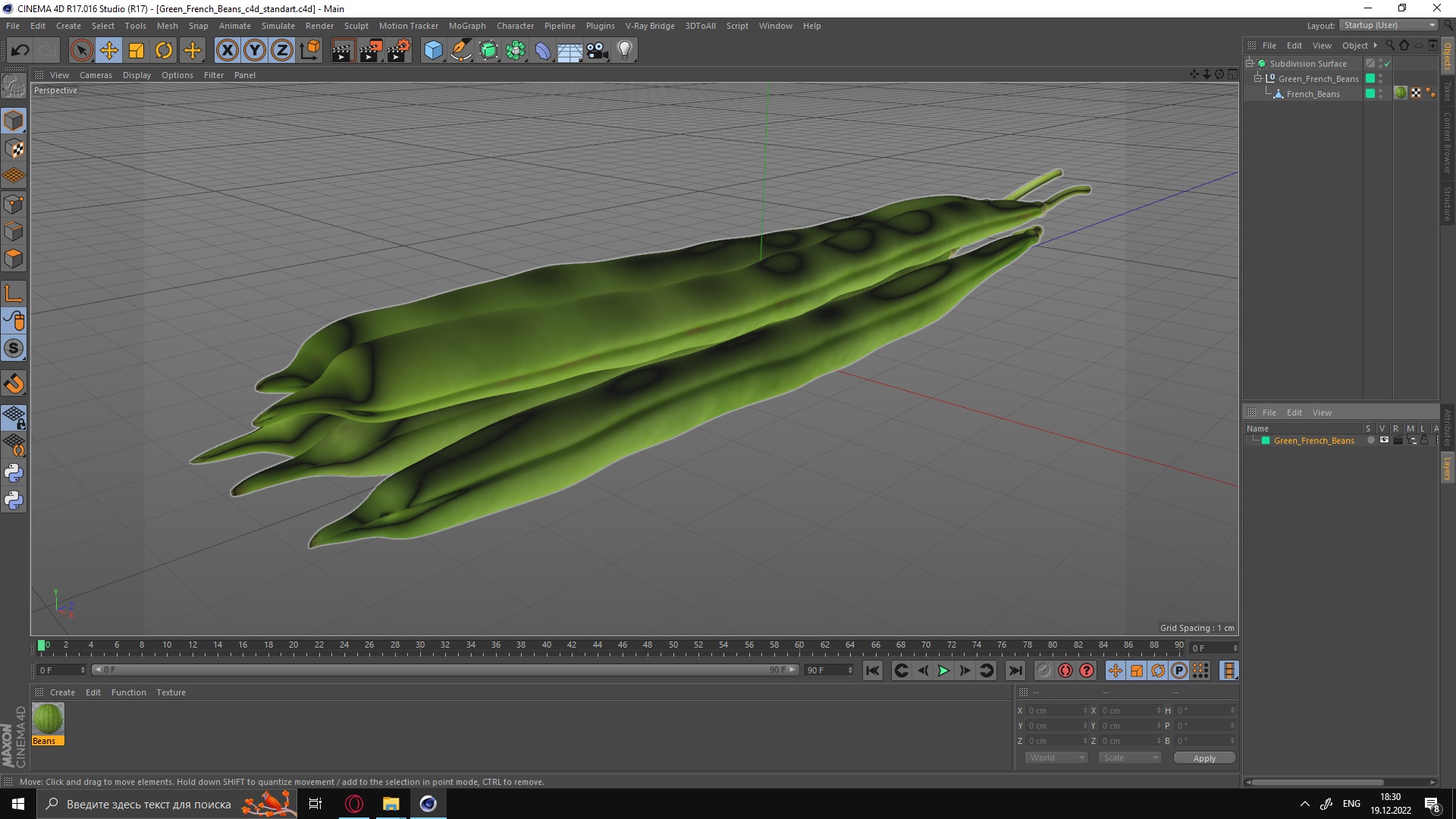Expand Object manager menu arrow
Screen dimensions: 1456x819
coord(1376,45)
